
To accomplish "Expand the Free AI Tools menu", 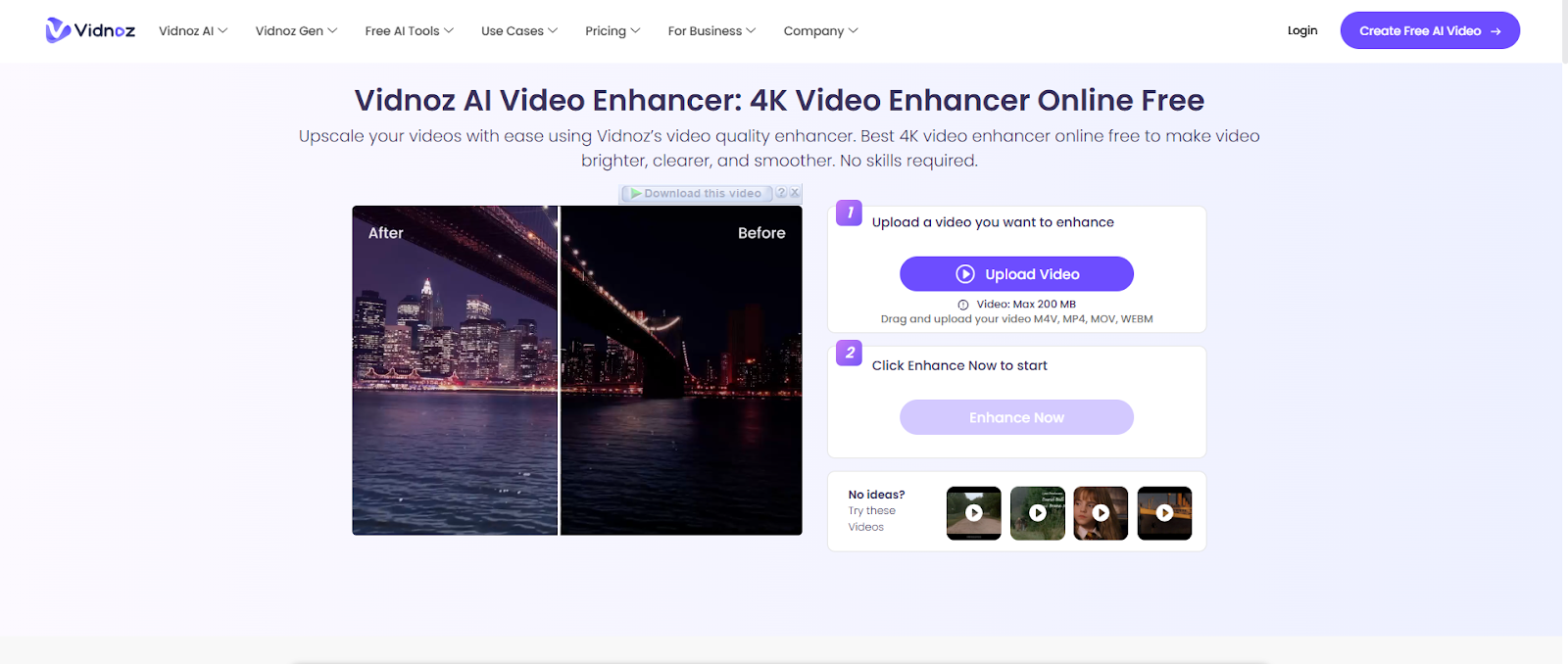I will pyautogui.click(x=409, y=31).
